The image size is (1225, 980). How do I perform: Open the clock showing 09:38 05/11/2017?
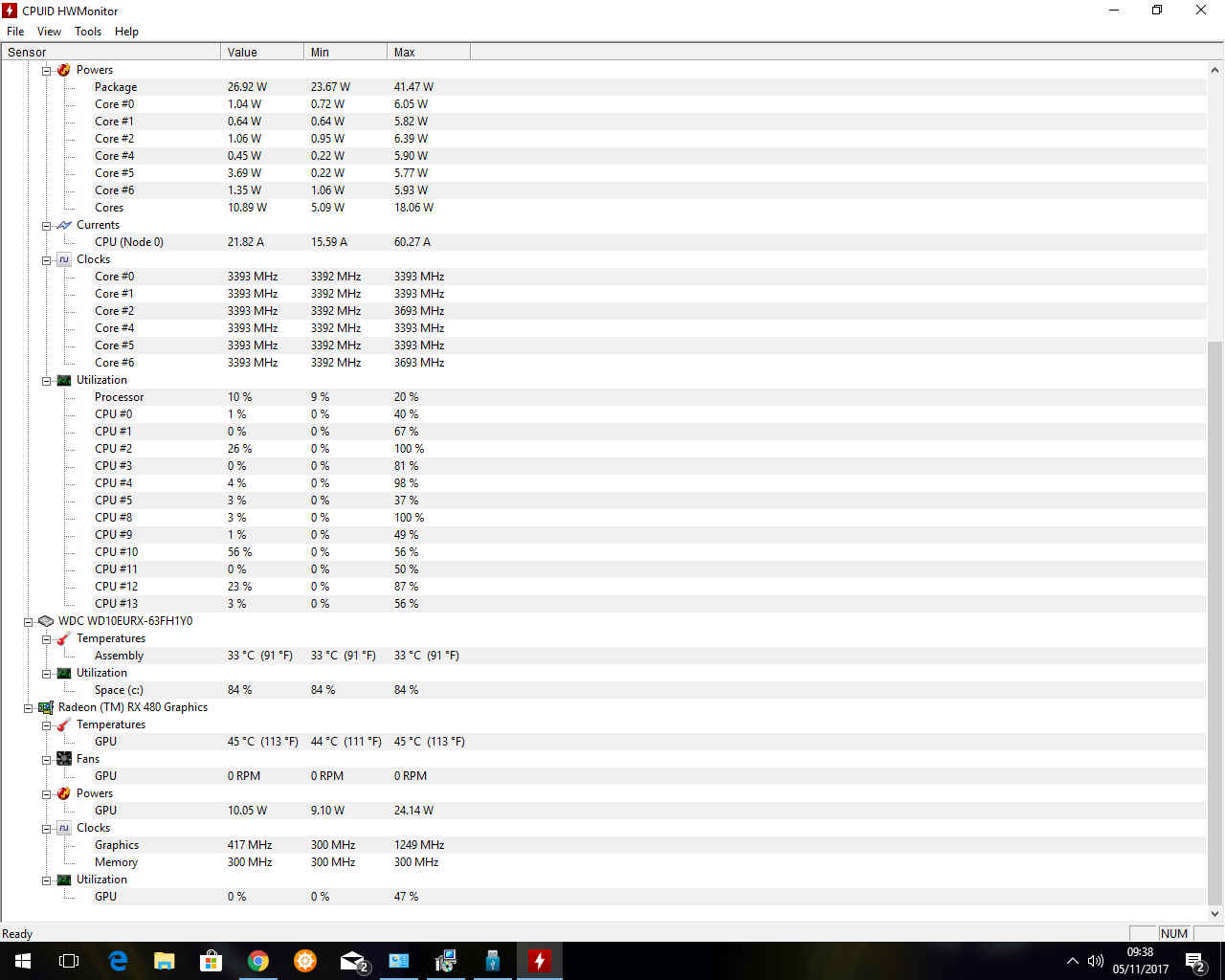[1140, 961]
